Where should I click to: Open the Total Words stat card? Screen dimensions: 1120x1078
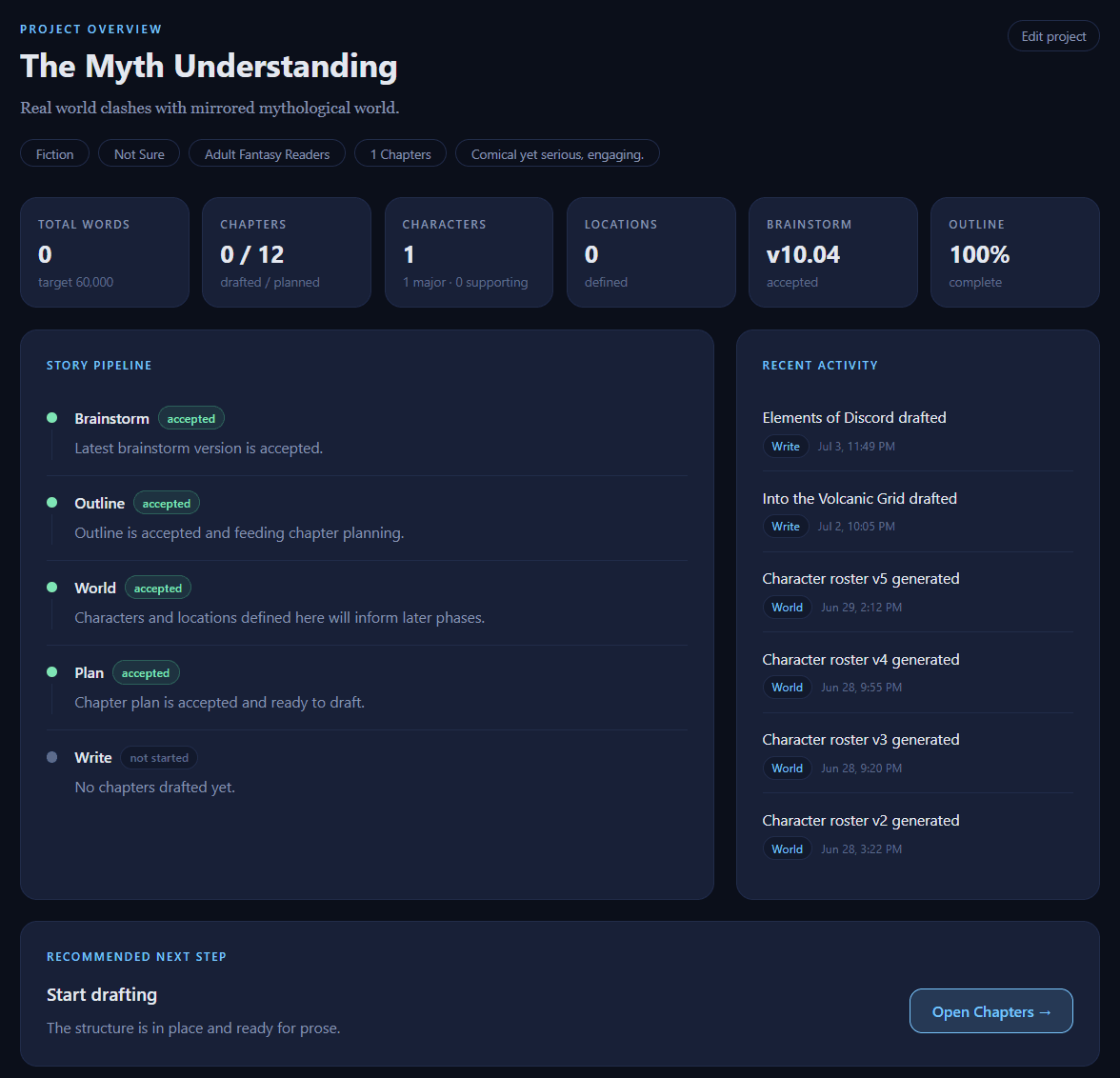[x=105, y=252]
